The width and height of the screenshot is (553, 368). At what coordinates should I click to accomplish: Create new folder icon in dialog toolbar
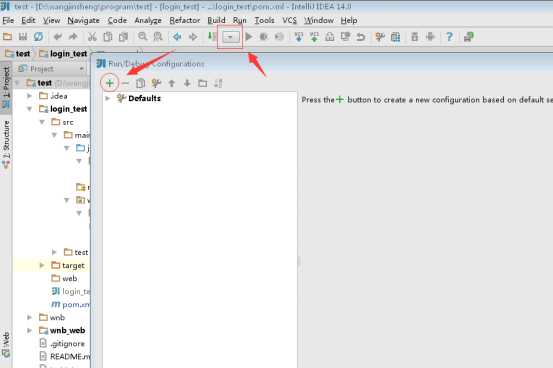point(202,83)
